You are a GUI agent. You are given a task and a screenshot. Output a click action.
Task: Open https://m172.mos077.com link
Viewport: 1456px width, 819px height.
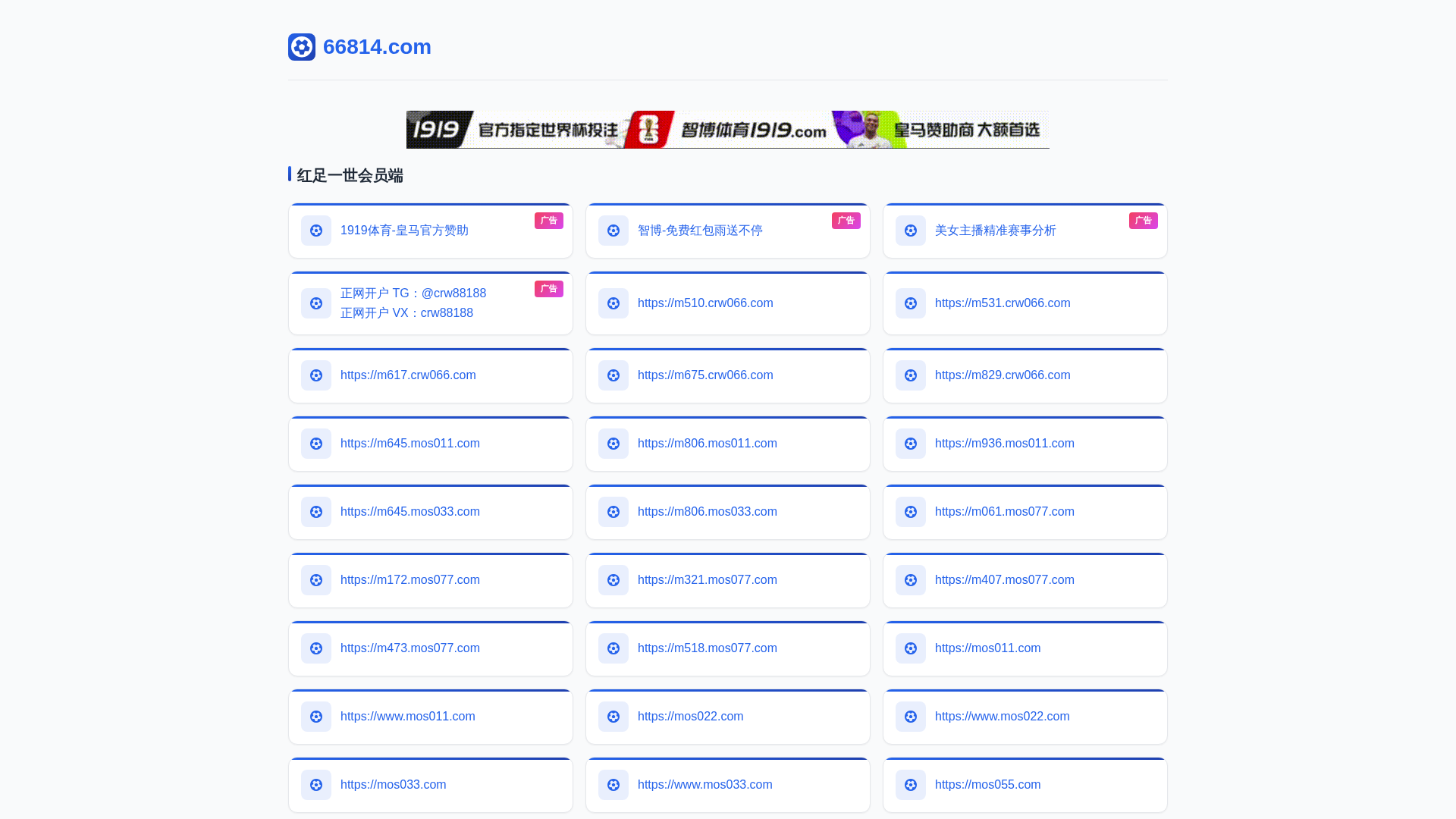point(410,580)
